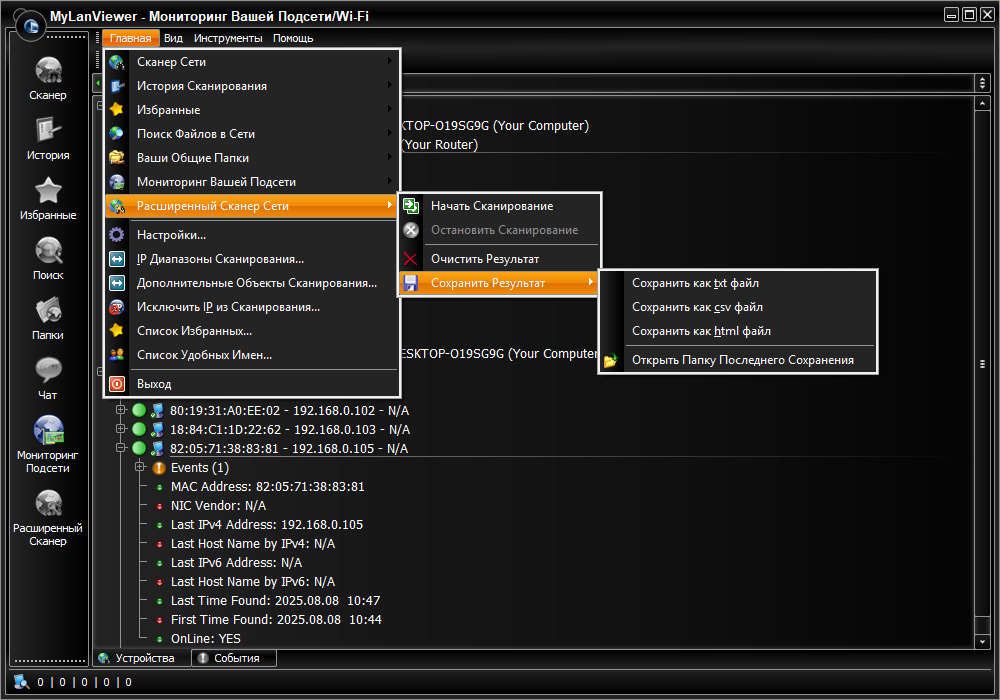Screen dimensions: 1000x700
Task: Choose Очистить Результат
Action: (x=499, y=259)
